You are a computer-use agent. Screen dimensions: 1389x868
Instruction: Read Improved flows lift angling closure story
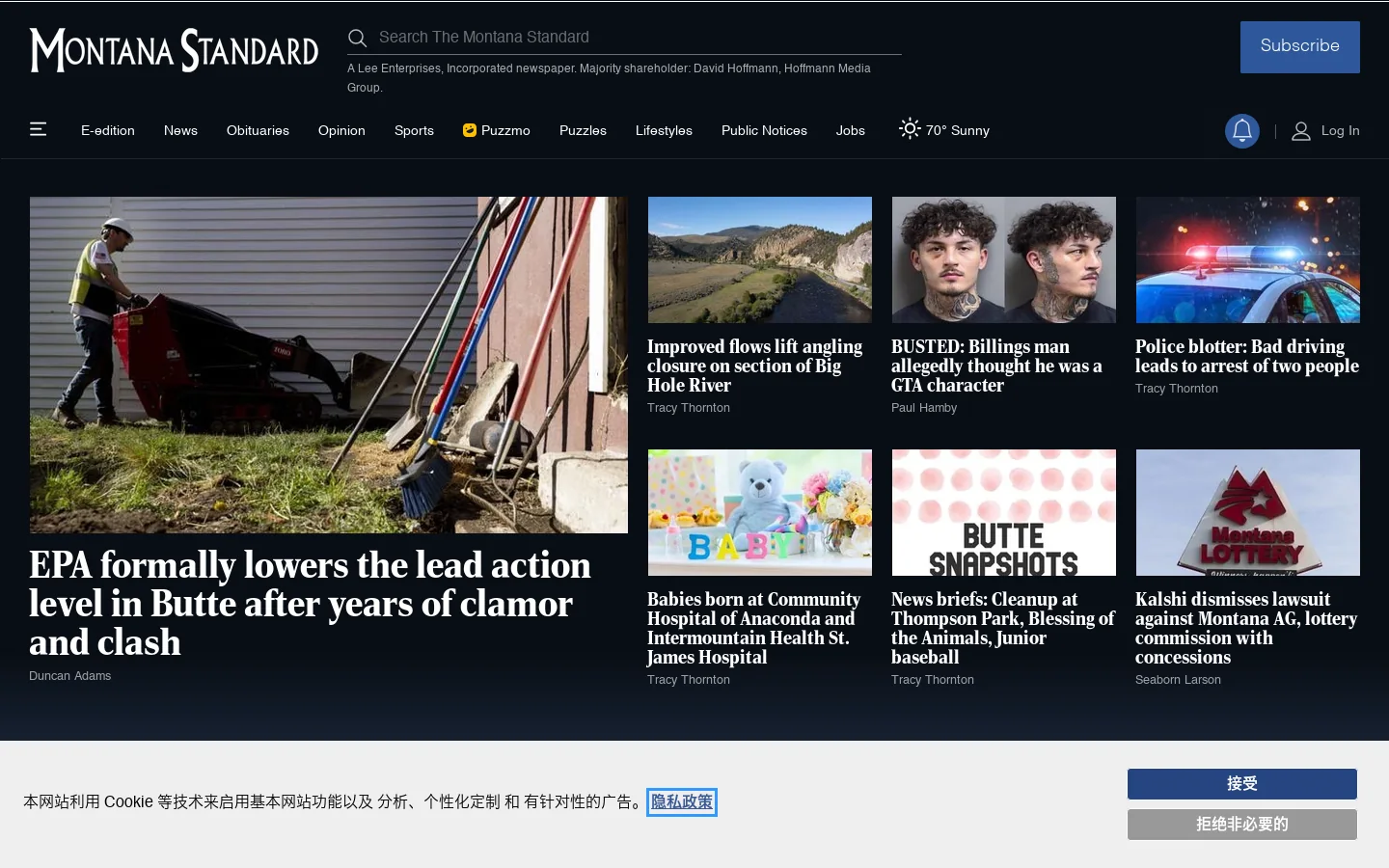pos(754,366)
